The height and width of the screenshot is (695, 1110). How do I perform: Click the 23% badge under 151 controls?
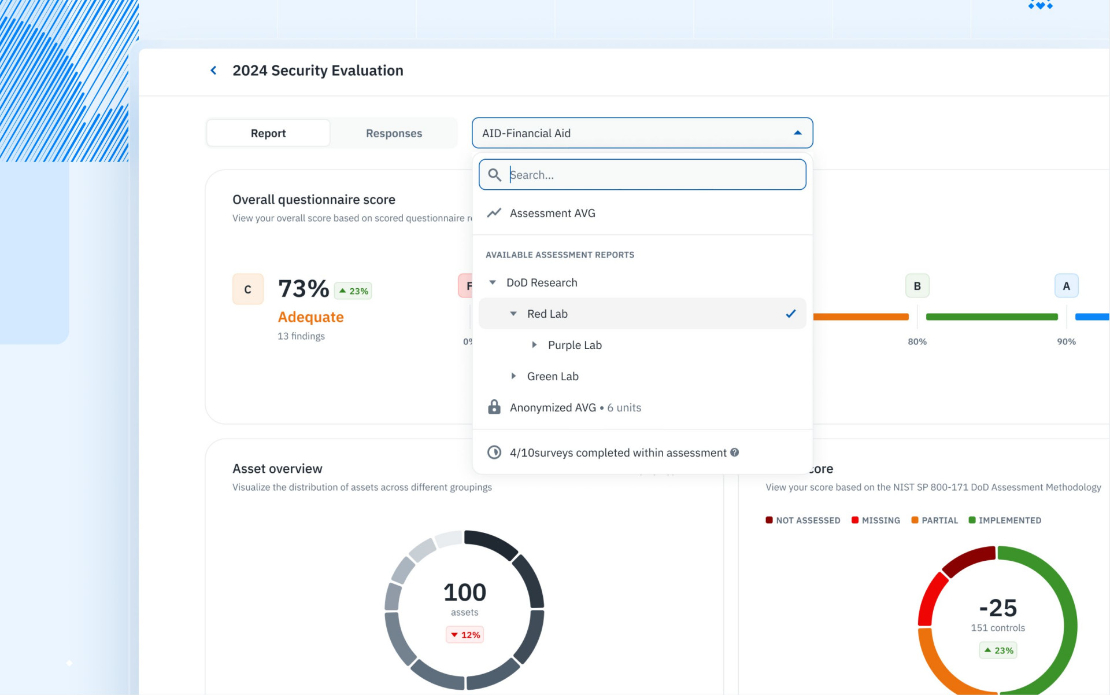[x=998, y=650]
